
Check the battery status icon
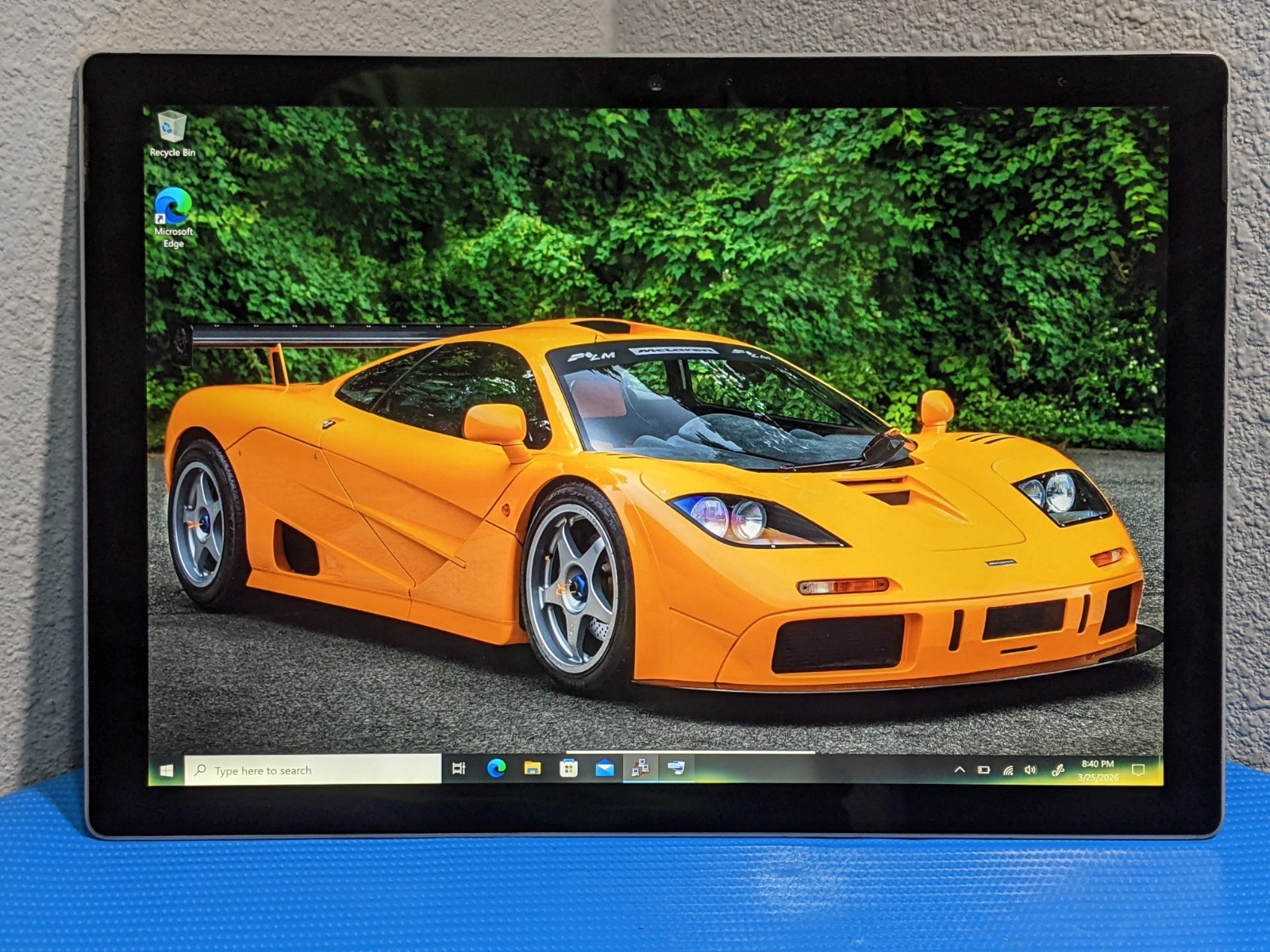coord(983,770)
